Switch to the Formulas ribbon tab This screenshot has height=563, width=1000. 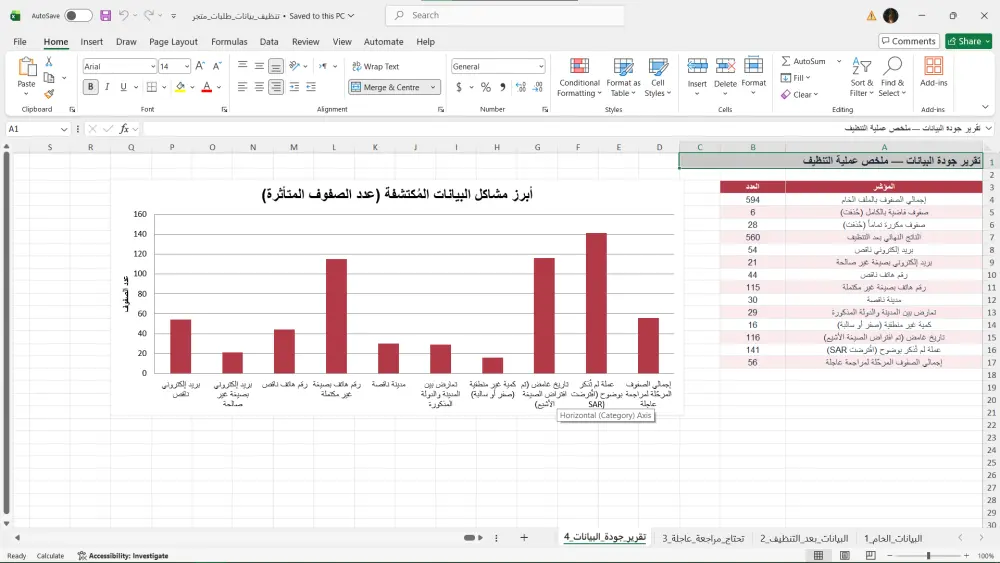[229, 41]
